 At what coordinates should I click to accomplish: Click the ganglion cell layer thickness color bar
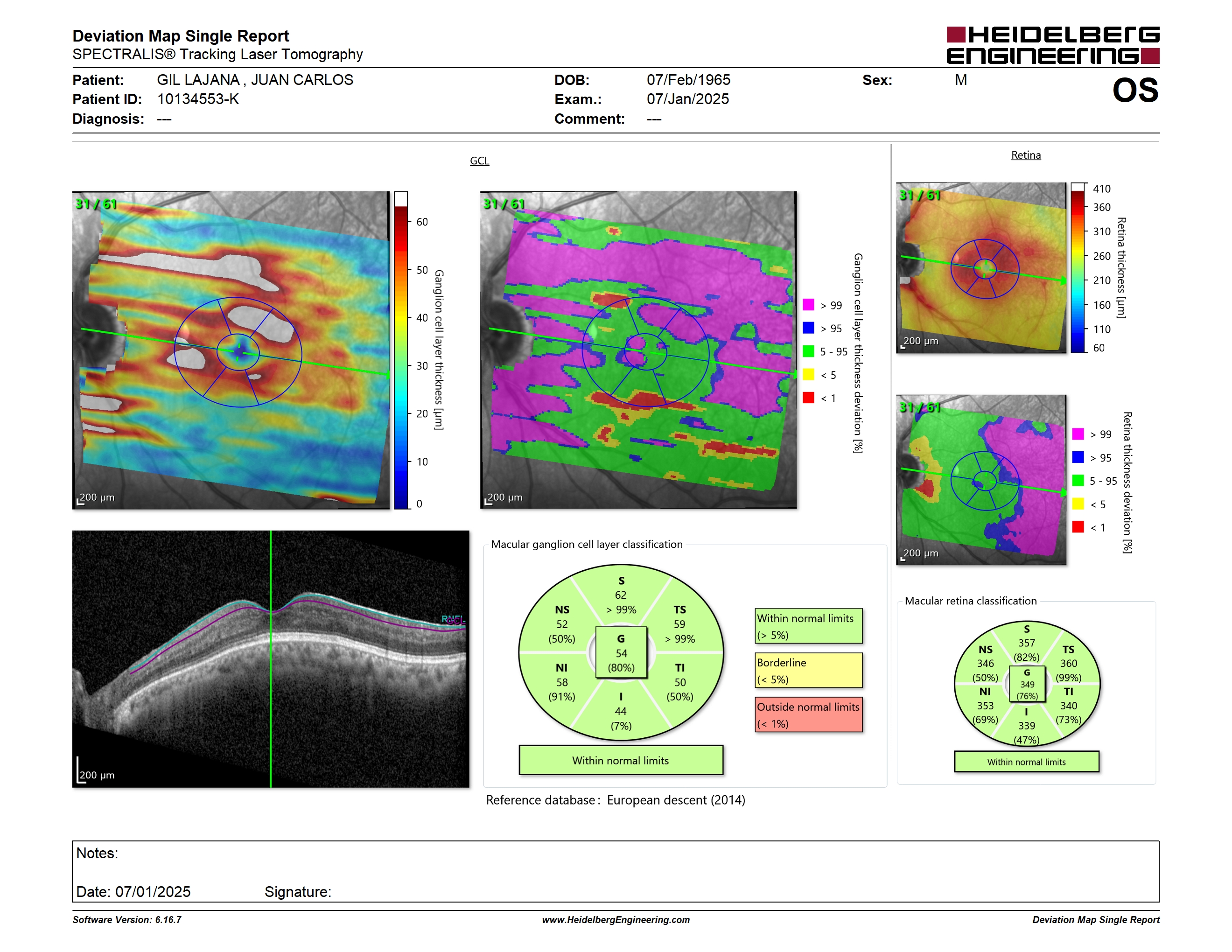(x=400, y=350)
